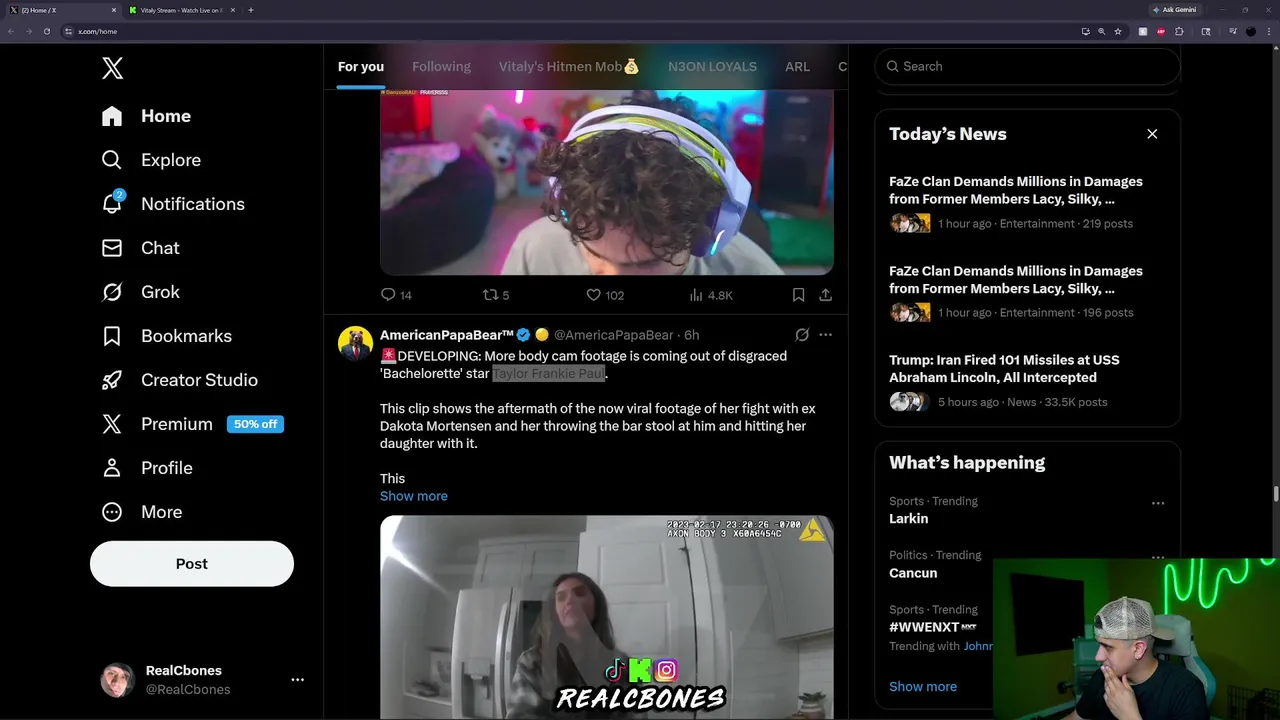
Task: Share the streamer video post
Action: pos(825,295)
